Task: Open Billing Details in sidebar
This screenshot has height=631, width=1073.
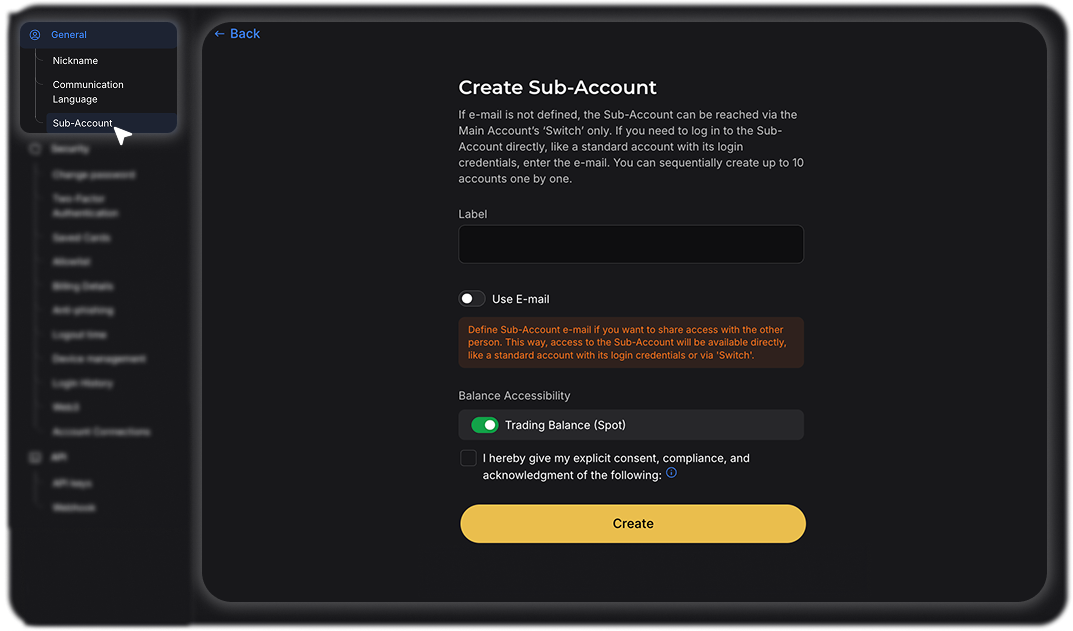Action: click(x=83, y=286)
